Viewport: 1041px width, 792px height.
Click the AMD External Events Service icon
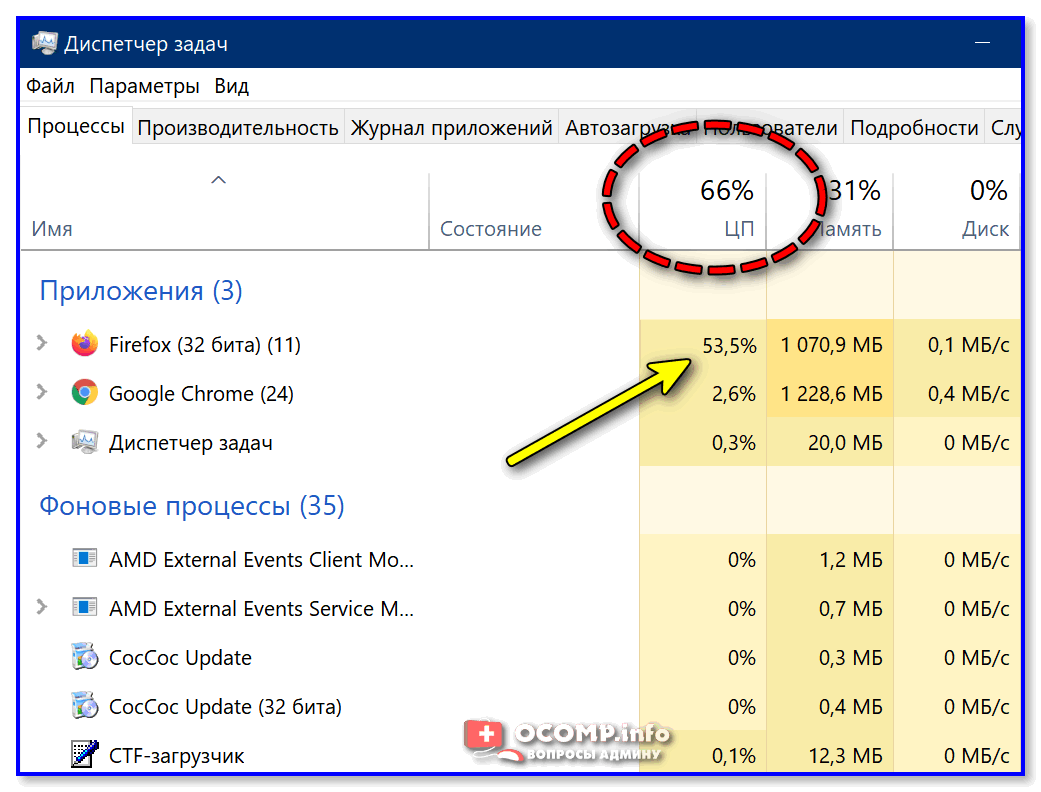point(85,609)
